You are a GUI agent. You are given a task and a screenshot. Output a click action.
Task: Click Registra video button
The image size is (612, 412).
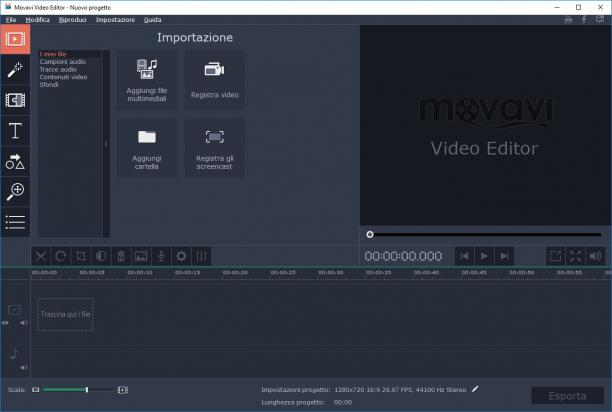click(x=214, y=80)
